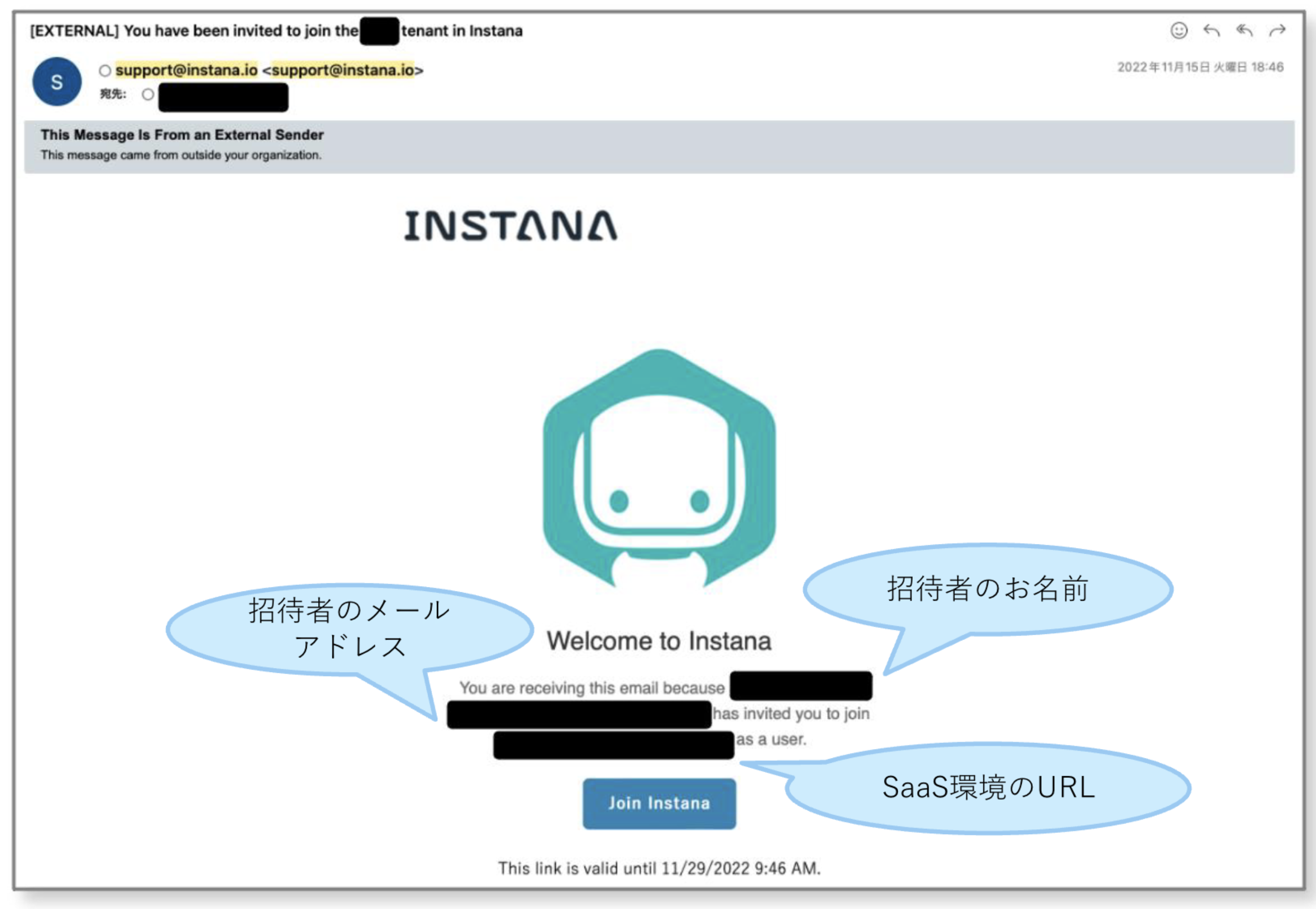Image resolution: width=1316 pixels, height=909 pixels.
Task: Click the Join Instana button
Action: [658, 803]
